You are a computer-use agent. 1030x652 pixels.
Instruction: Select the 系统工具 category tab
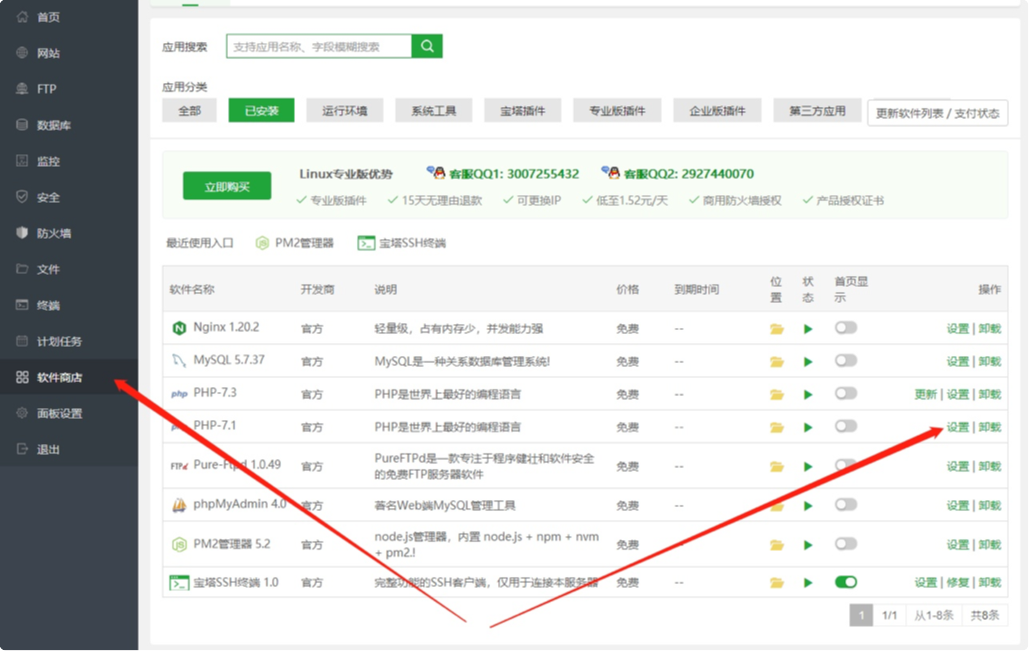click(x=434, y=110)
